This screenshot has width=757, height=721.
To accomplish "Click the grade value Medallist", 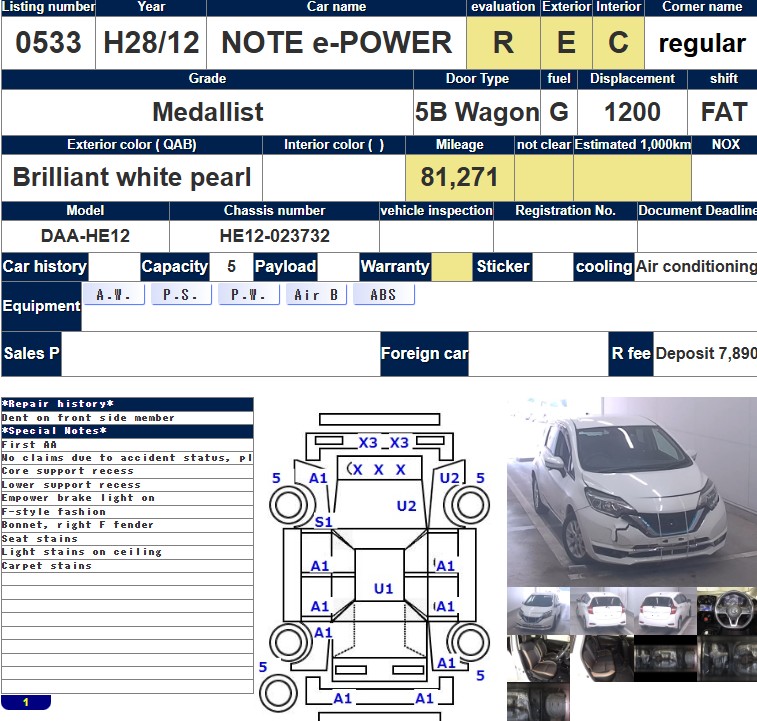I will (208, 112).
